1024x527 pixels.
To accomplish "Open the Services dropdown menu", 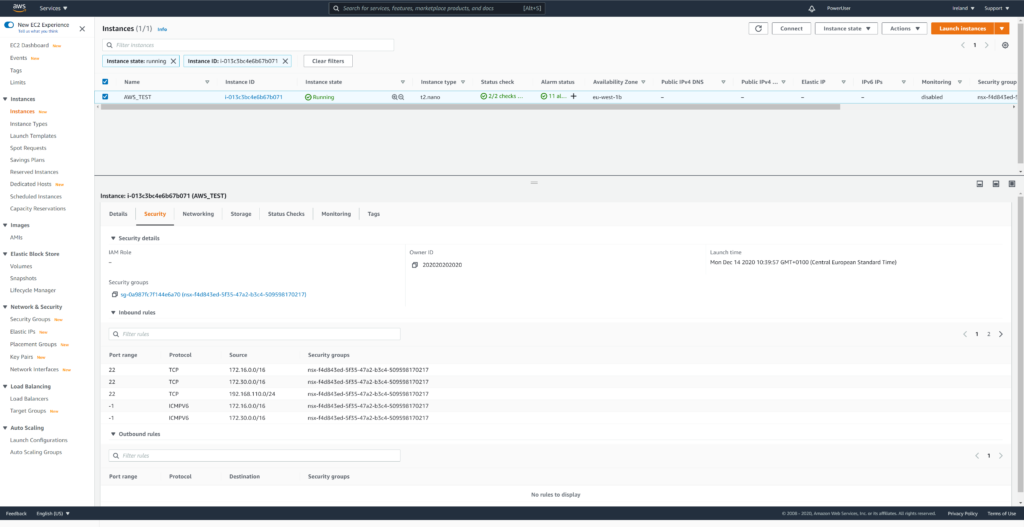I will click(54, 8).
